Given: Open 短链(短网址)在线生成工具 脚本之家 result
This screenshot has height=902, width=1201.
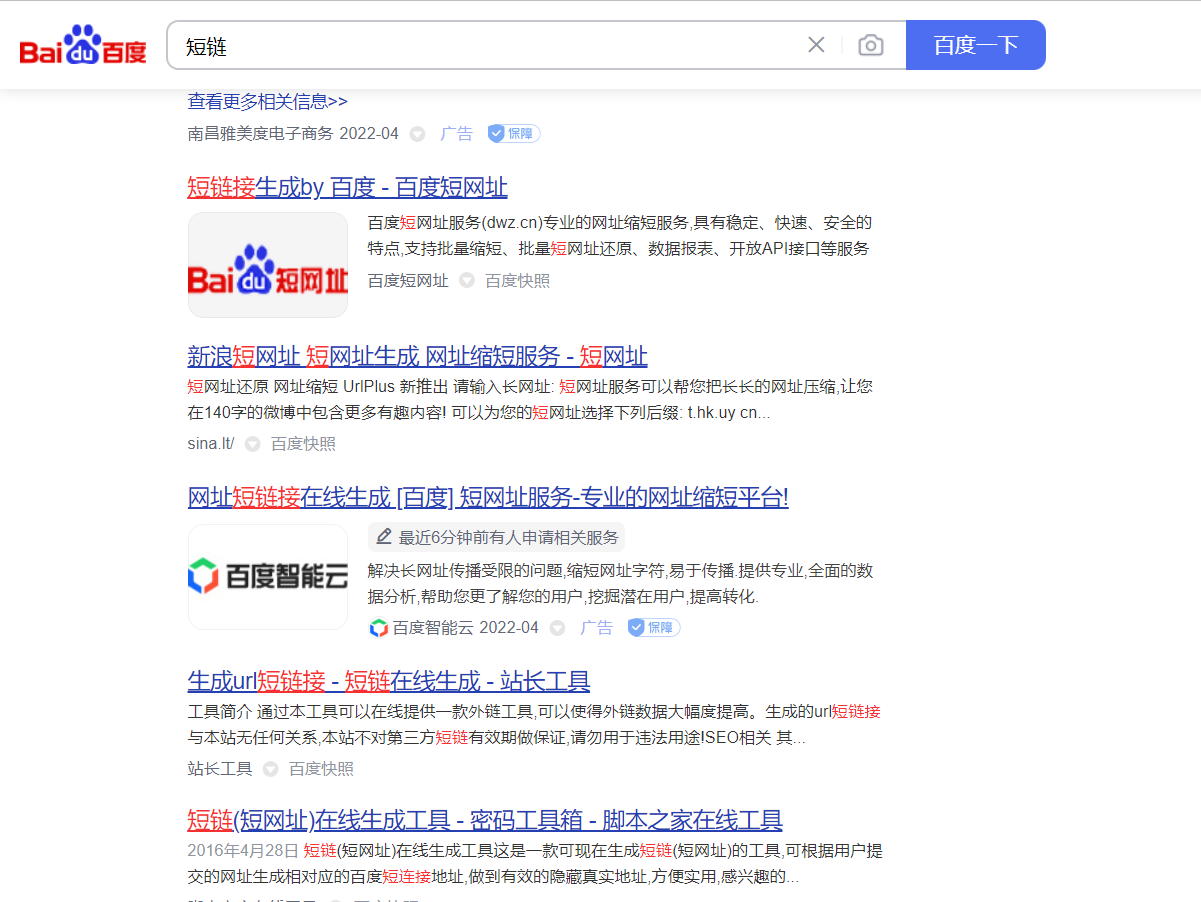Looking at the screenshot, I should coord(485,821).
